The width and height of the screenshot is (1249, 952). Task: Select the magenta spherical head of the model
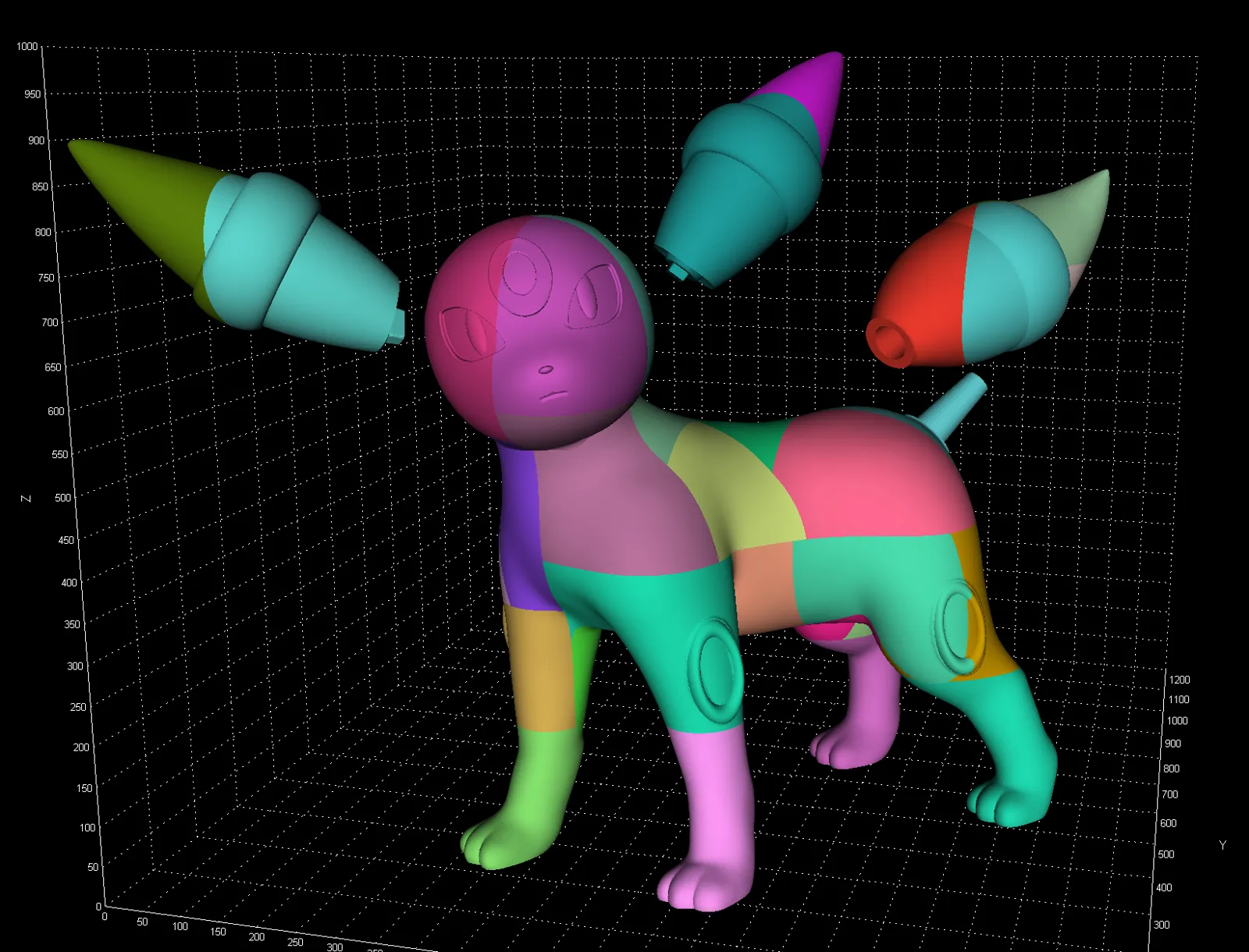pyautogui.click(x=539, y=332)
